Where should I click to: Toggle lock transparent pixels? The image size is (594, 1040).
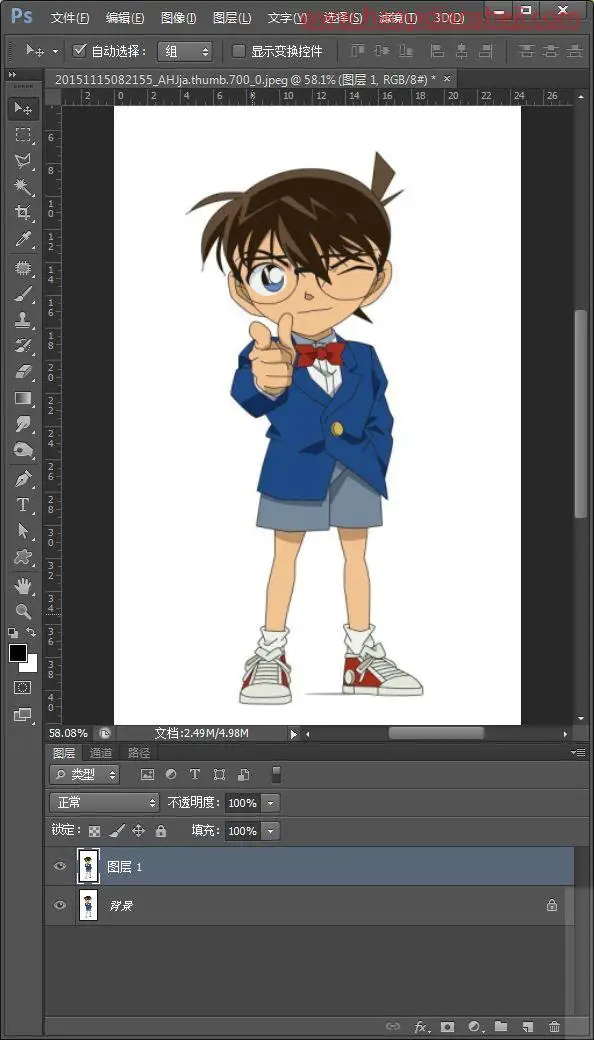point(95,830)
